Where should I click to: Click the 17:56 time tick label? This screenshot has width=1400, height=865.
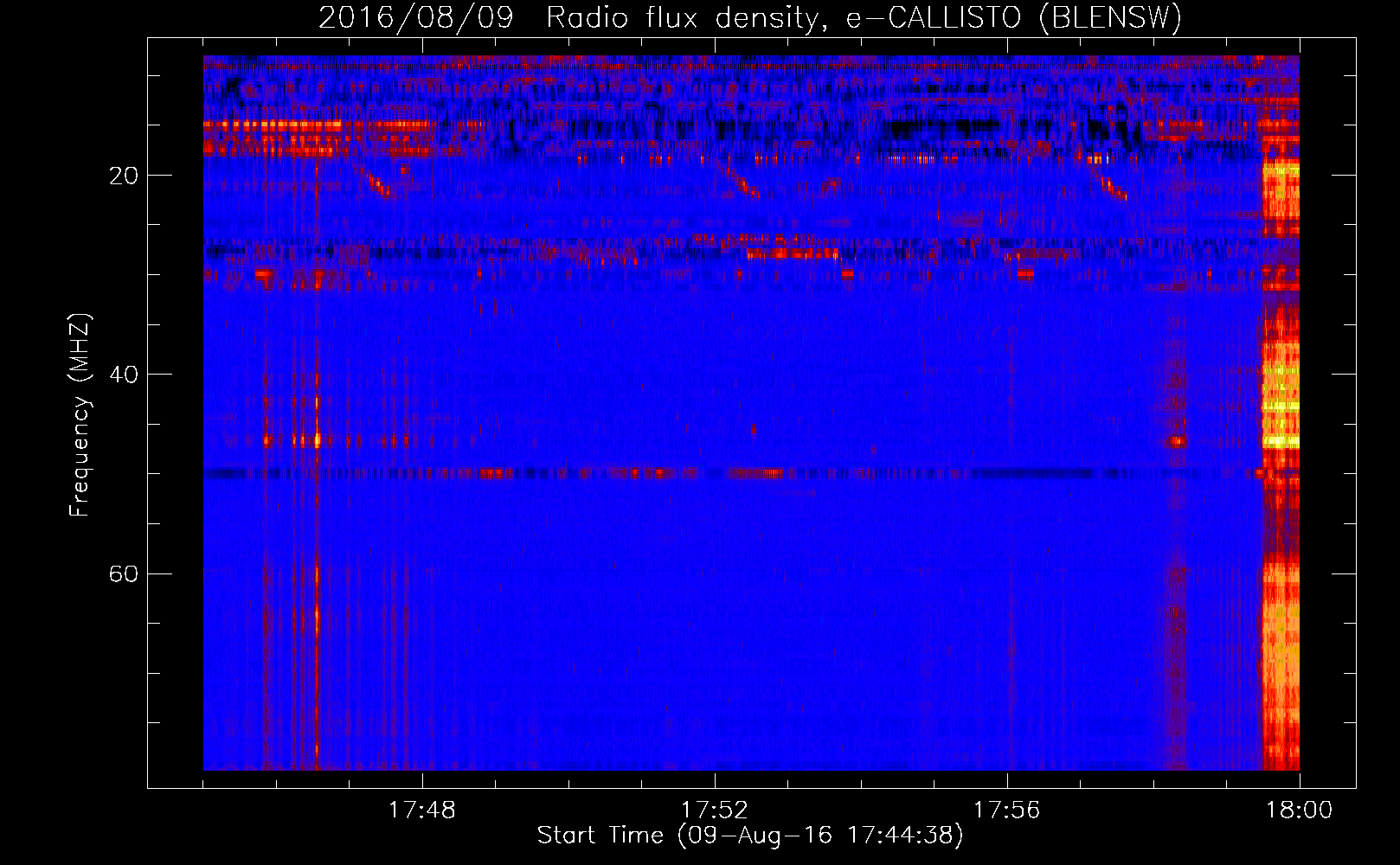click(1007, 811)
